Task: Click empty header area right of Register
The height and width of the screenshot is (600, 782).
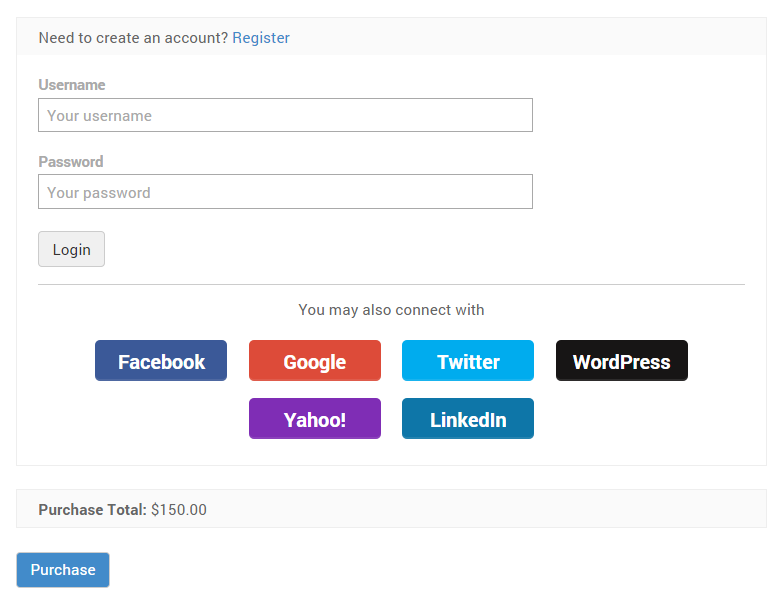Action: point(530,37)
